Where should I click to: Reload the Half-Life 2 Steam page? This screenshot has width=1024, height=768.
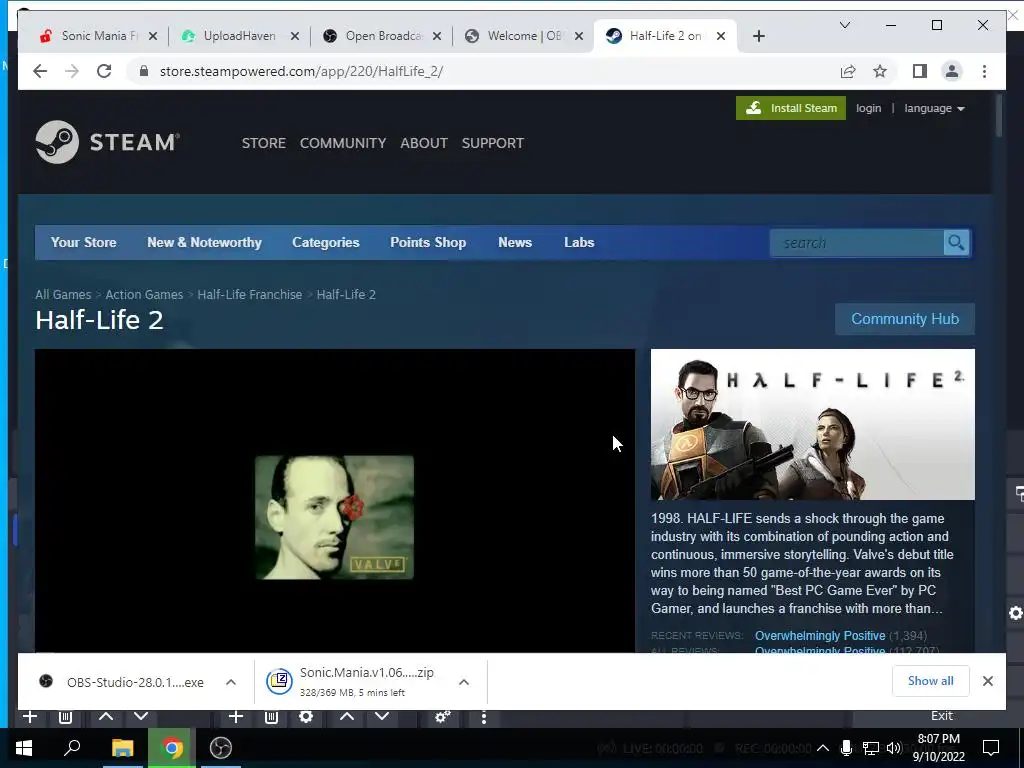[104, 71]
